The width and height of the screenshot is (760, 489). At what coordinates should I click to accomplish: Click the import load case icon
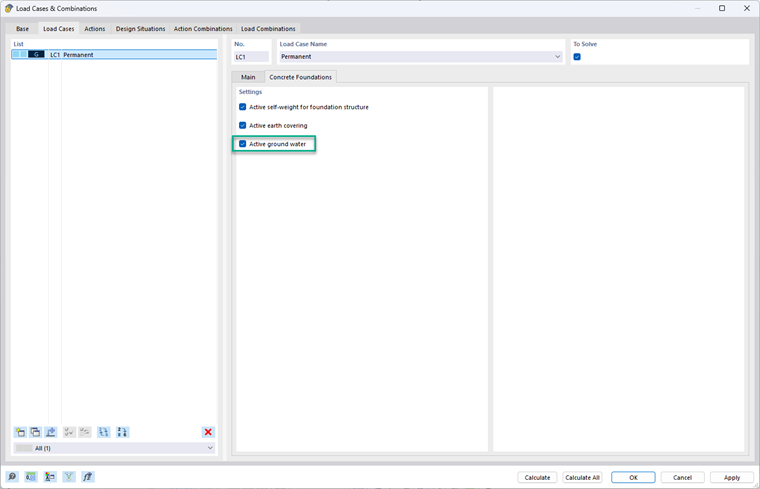pyautogui.click(x=51, y=432)
